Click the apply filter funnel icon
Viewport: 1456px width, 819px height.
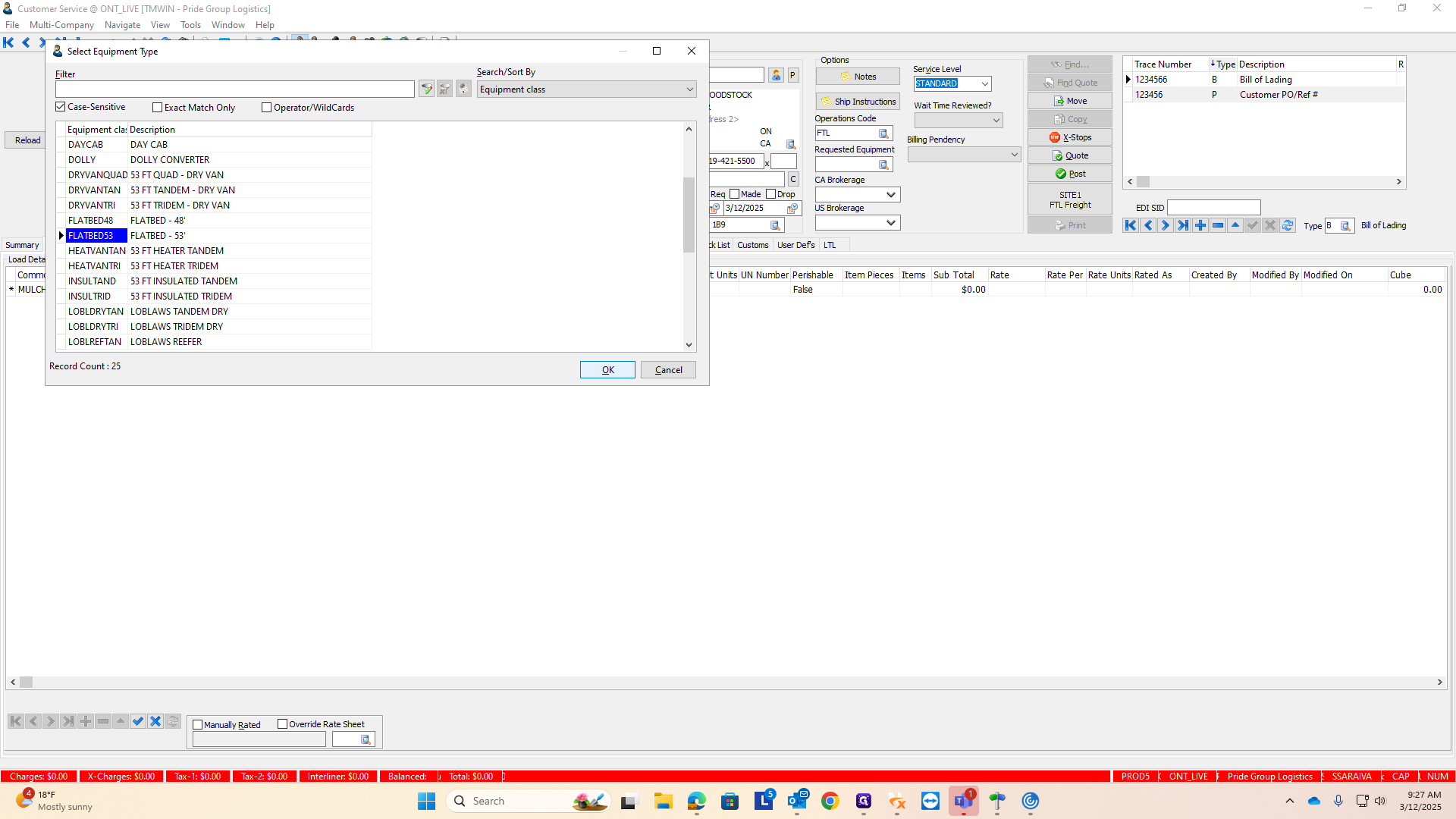[x=426, y=89]
